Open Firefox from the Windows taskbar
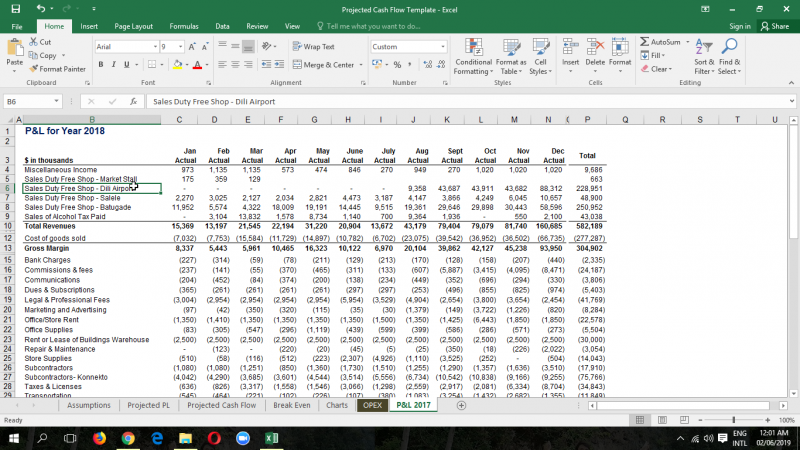The width and height of the screenshot is (800, 450). [x=100, y=438]
